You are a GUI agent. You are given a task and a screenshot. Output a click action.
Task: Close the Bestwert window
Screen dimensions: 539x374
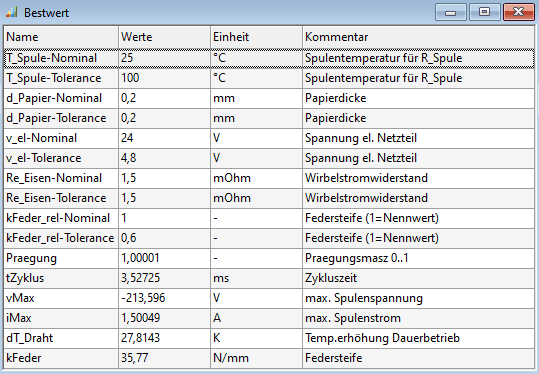pyautogui.click(x=518, y=12)
